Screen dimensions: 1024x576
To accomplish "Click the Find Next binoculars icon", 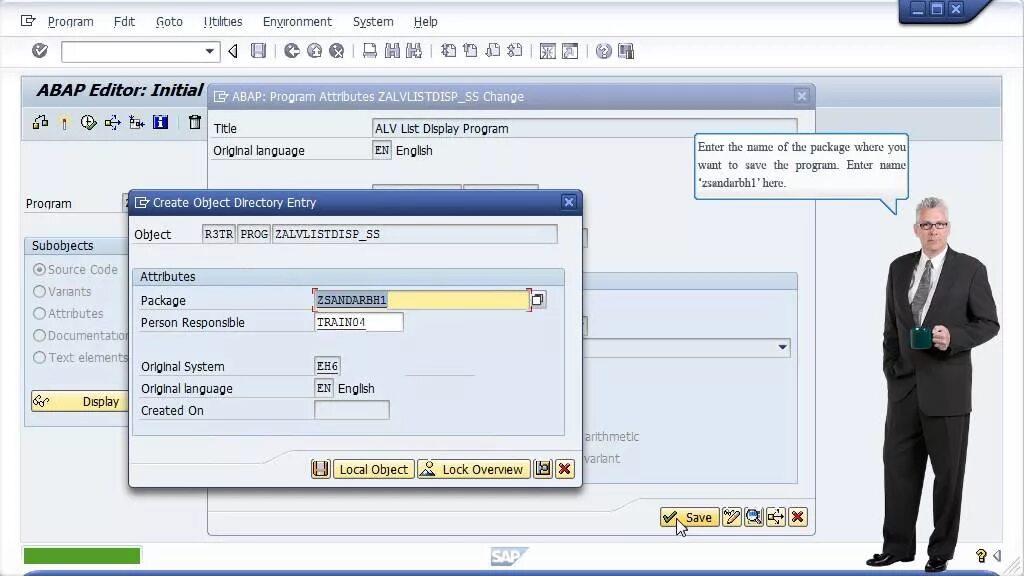I will [414, 51].
